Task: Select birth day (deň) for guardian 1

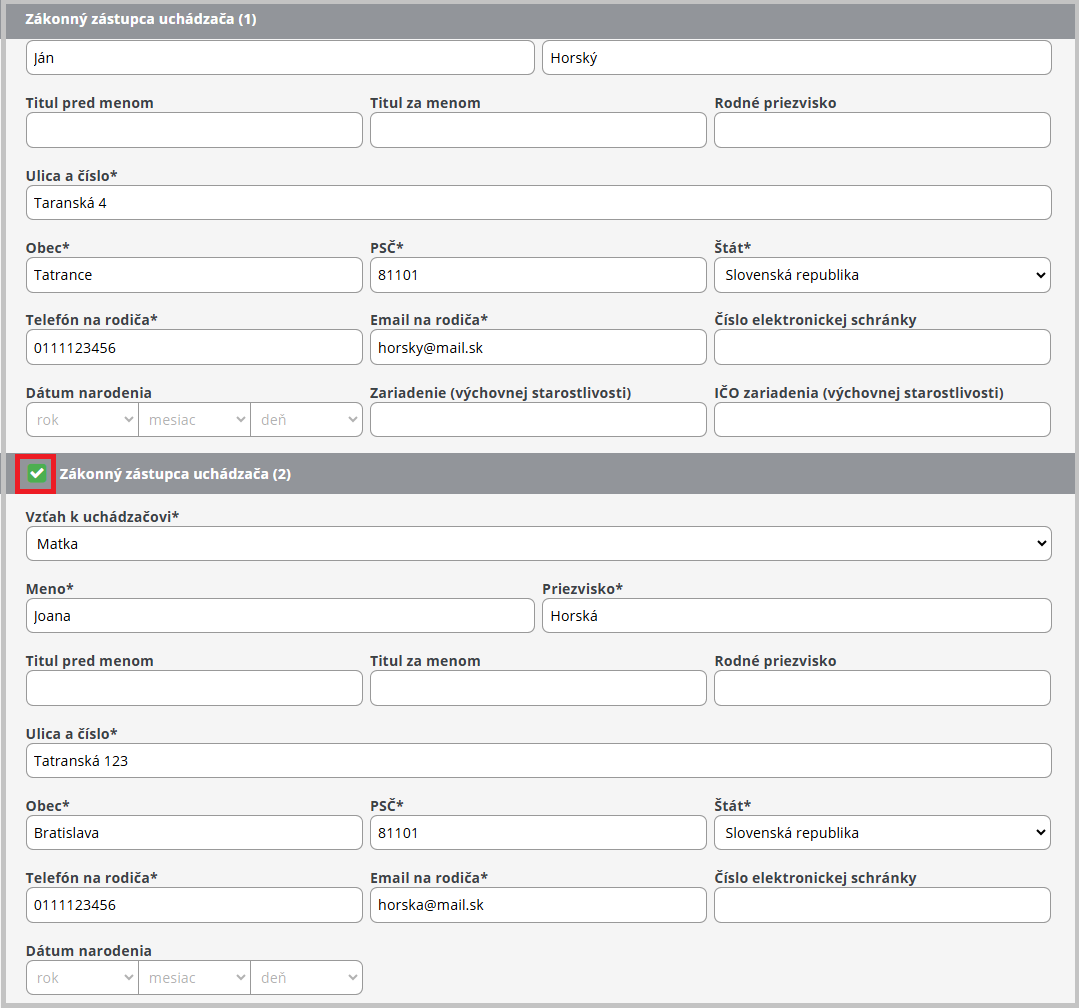Action: [306, 420]
